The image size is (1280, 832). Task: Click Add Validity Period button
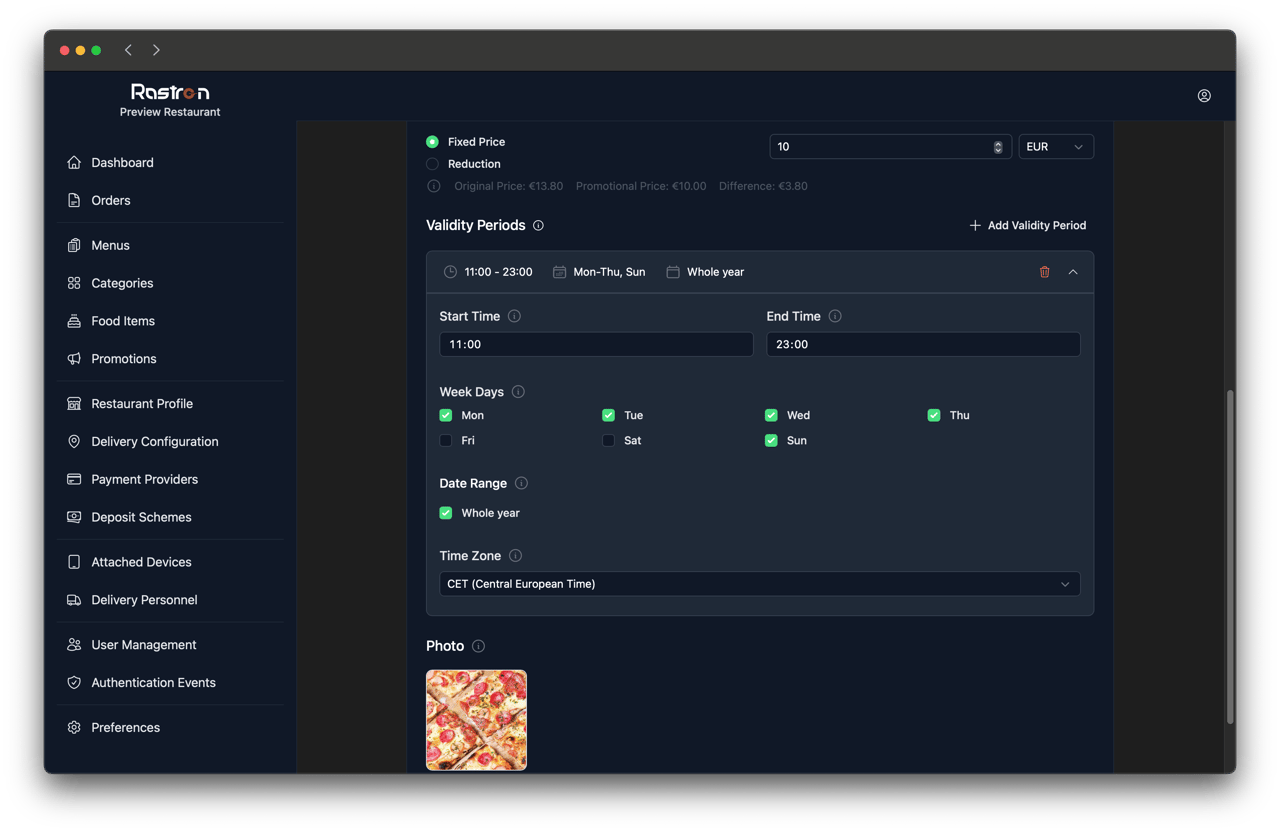coord(1027,226)
